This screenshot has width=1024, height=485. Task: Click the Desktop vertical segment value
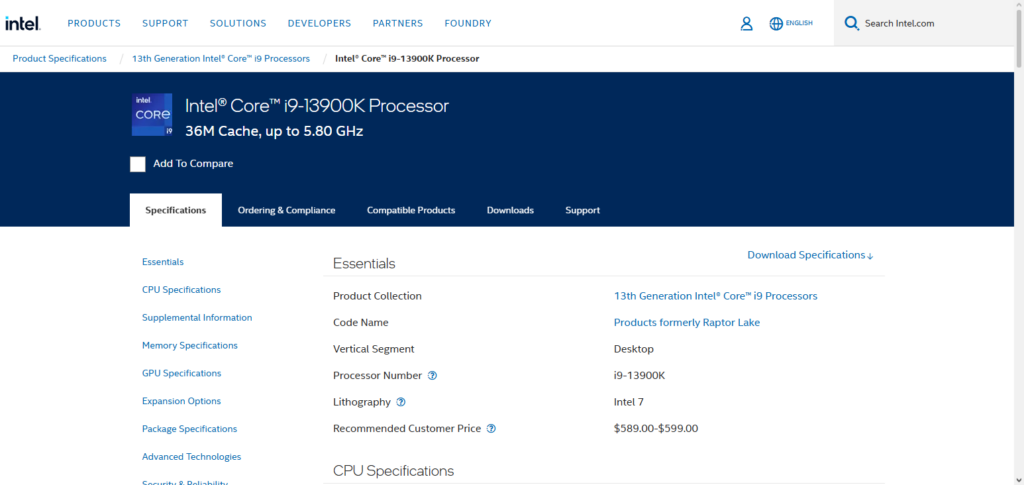(633, 349)
